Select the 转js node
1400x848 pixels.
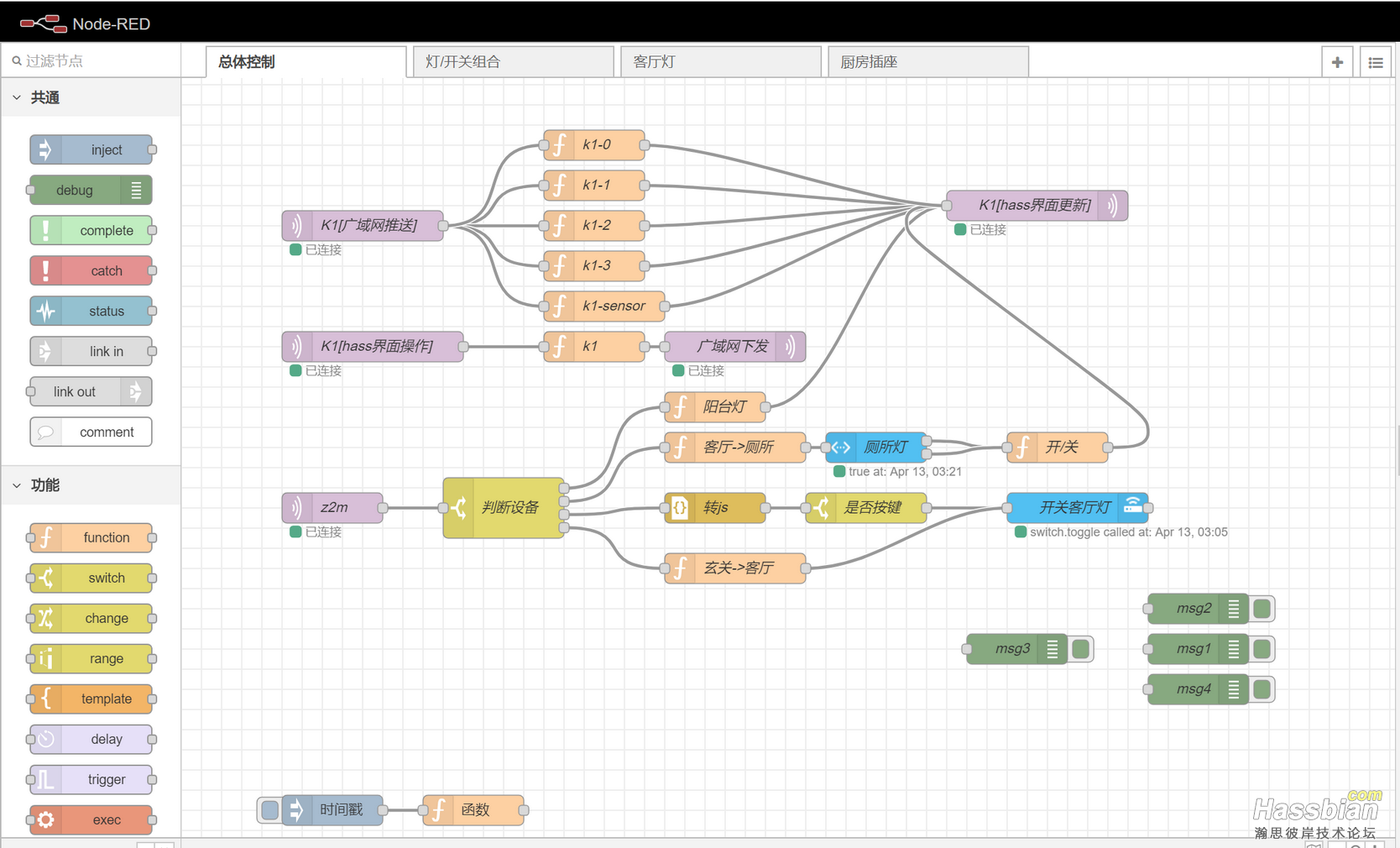click(715, 507)
